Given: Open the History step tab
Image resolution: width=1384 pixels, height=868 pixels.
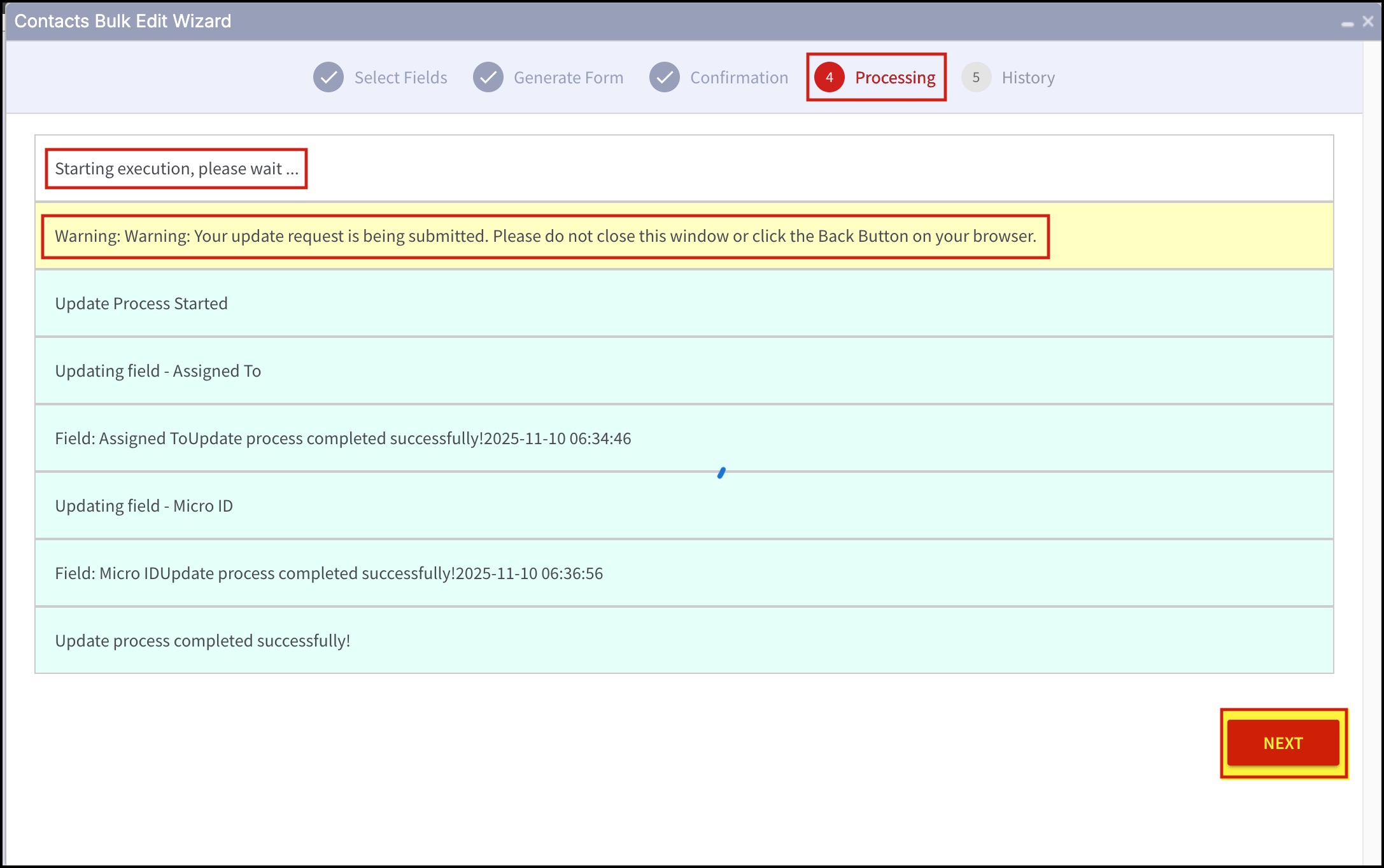Looking at the screenshot, I should click(1027, 78).
